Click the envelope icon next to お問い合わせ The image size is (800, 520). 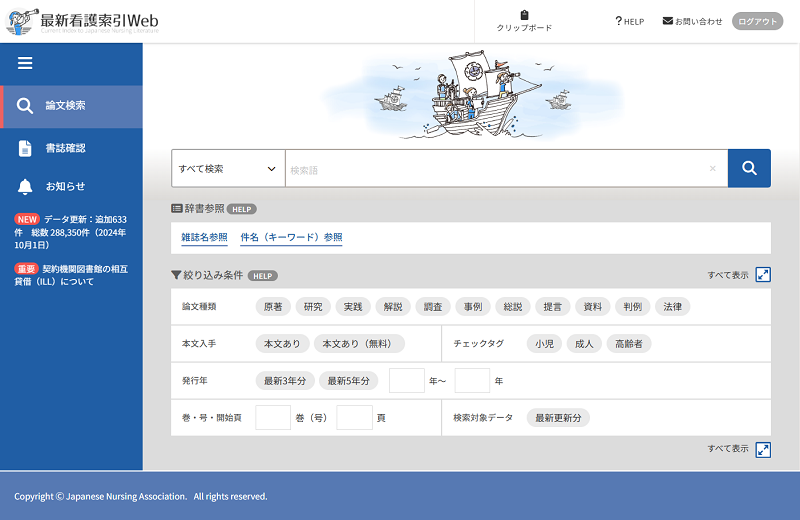(x=667, y=21)
